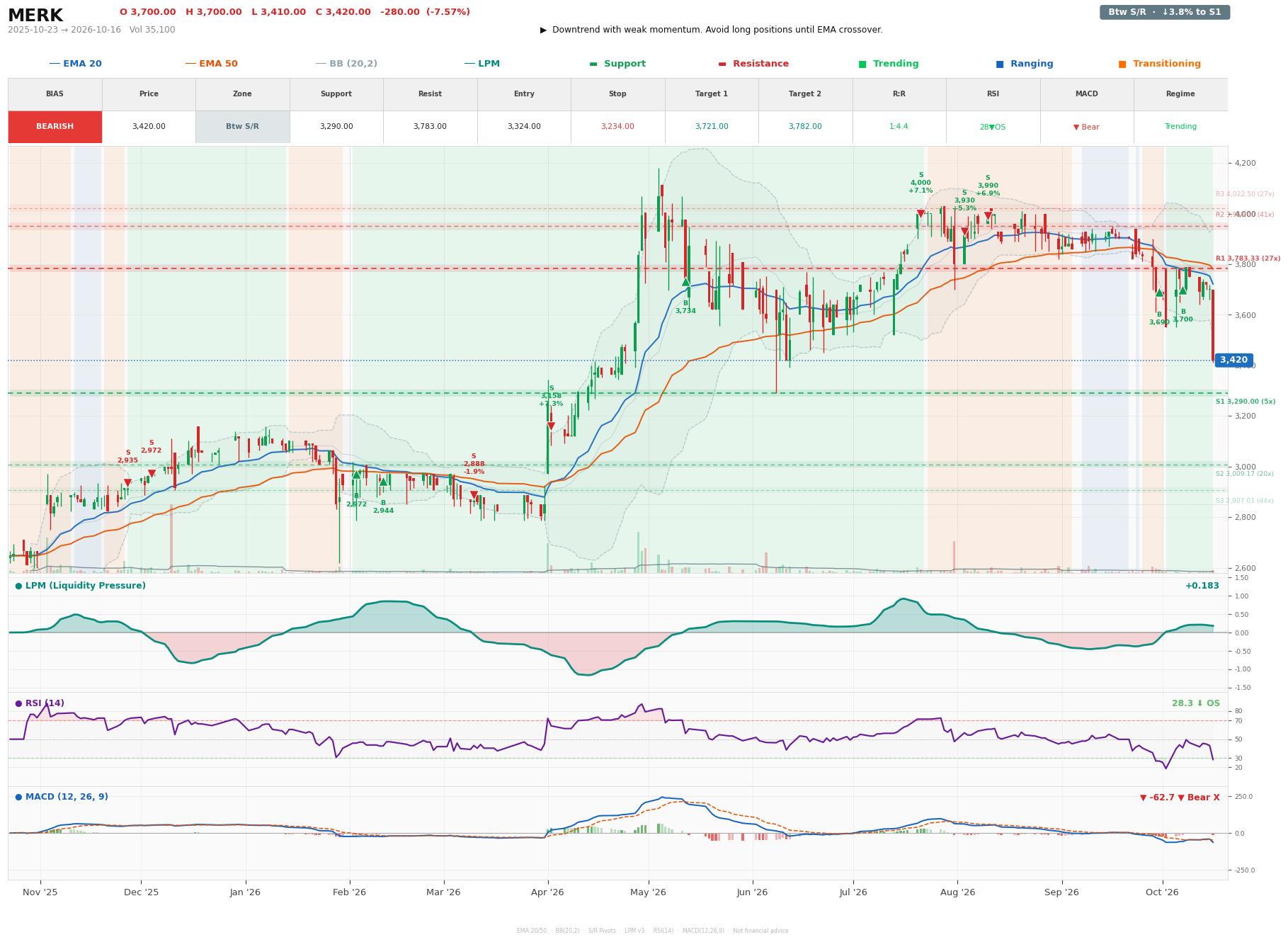This screenshot has width=1288, height=942.
Task: Click the R:R value 1:4.4
Action: click(899, 127)
